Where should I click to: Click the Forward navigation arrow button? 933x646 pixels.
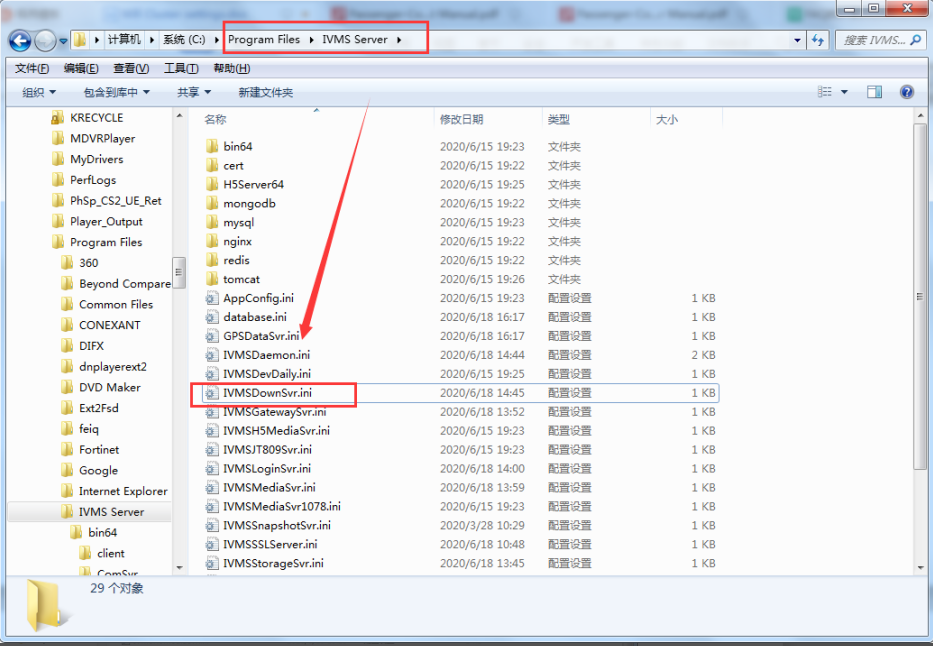coord(45,40)
